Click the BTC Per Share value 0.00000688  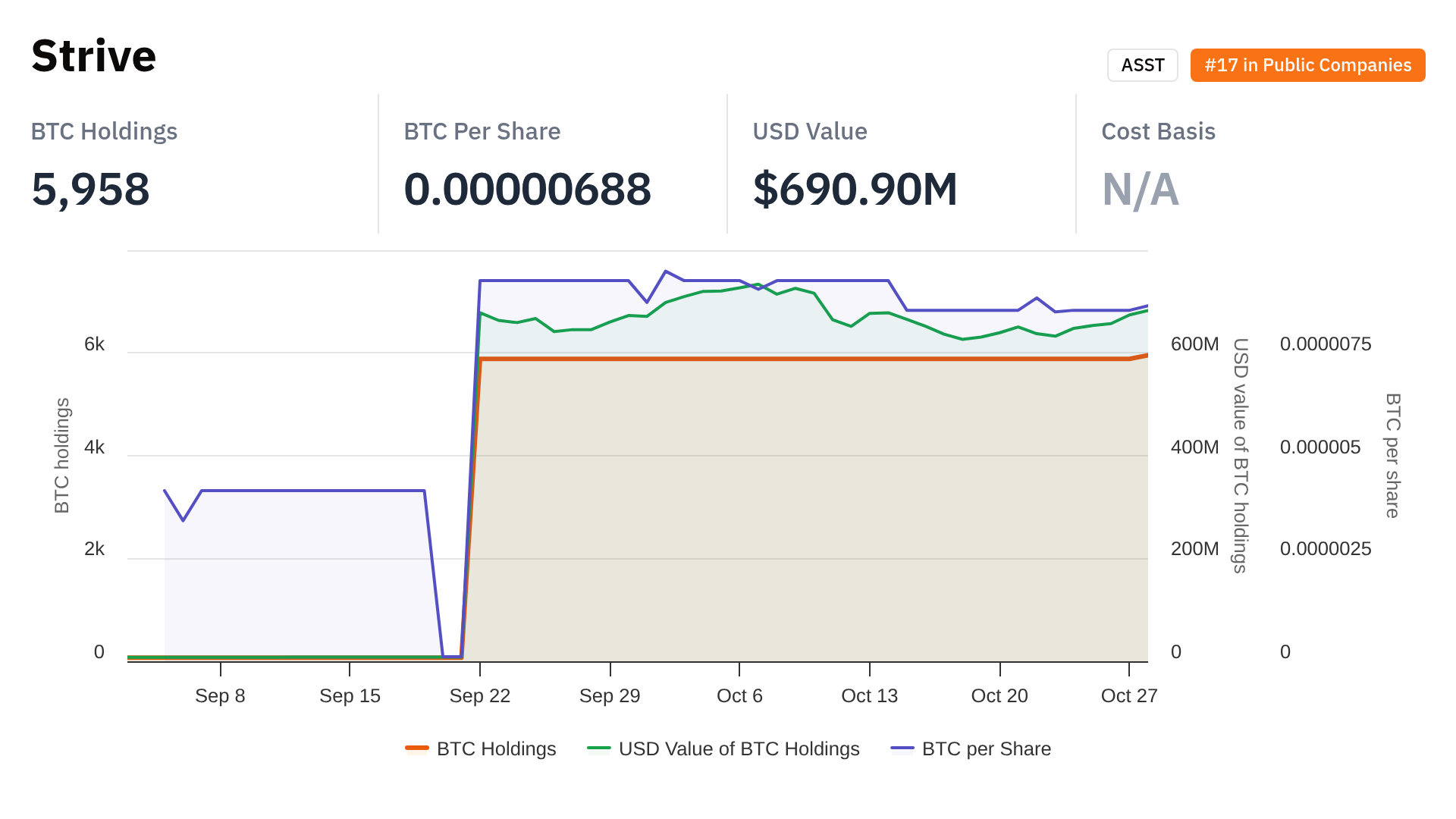[x=527, y=189]
